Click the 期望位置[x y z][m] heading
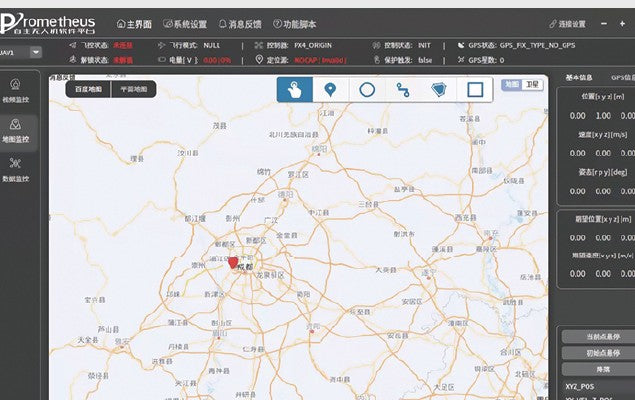This screenshot has height=400, width=635. point(603,219)
